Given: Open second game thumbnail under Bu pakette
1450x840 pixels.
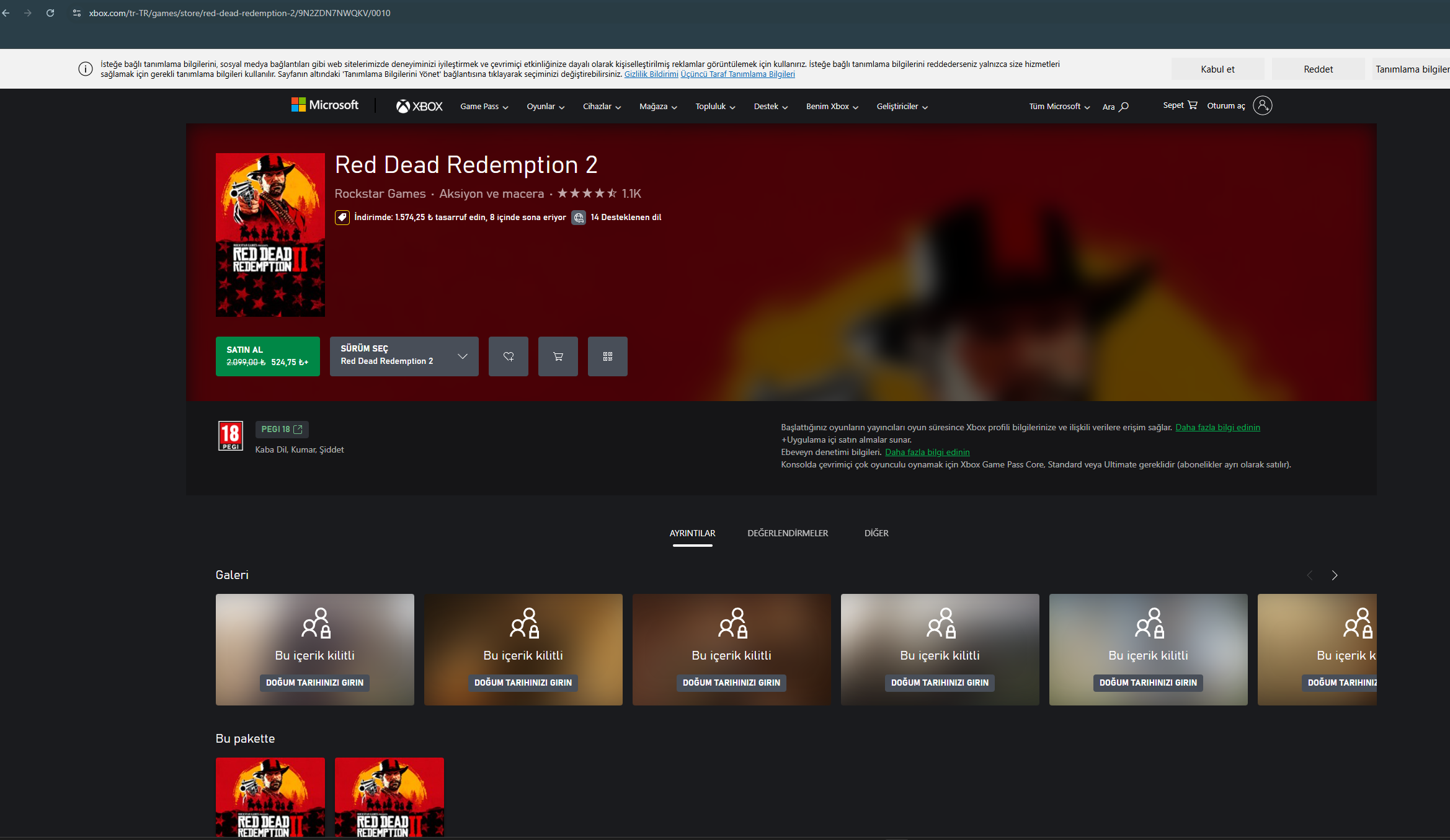Looking at the screenshot, I should [389, 798].
